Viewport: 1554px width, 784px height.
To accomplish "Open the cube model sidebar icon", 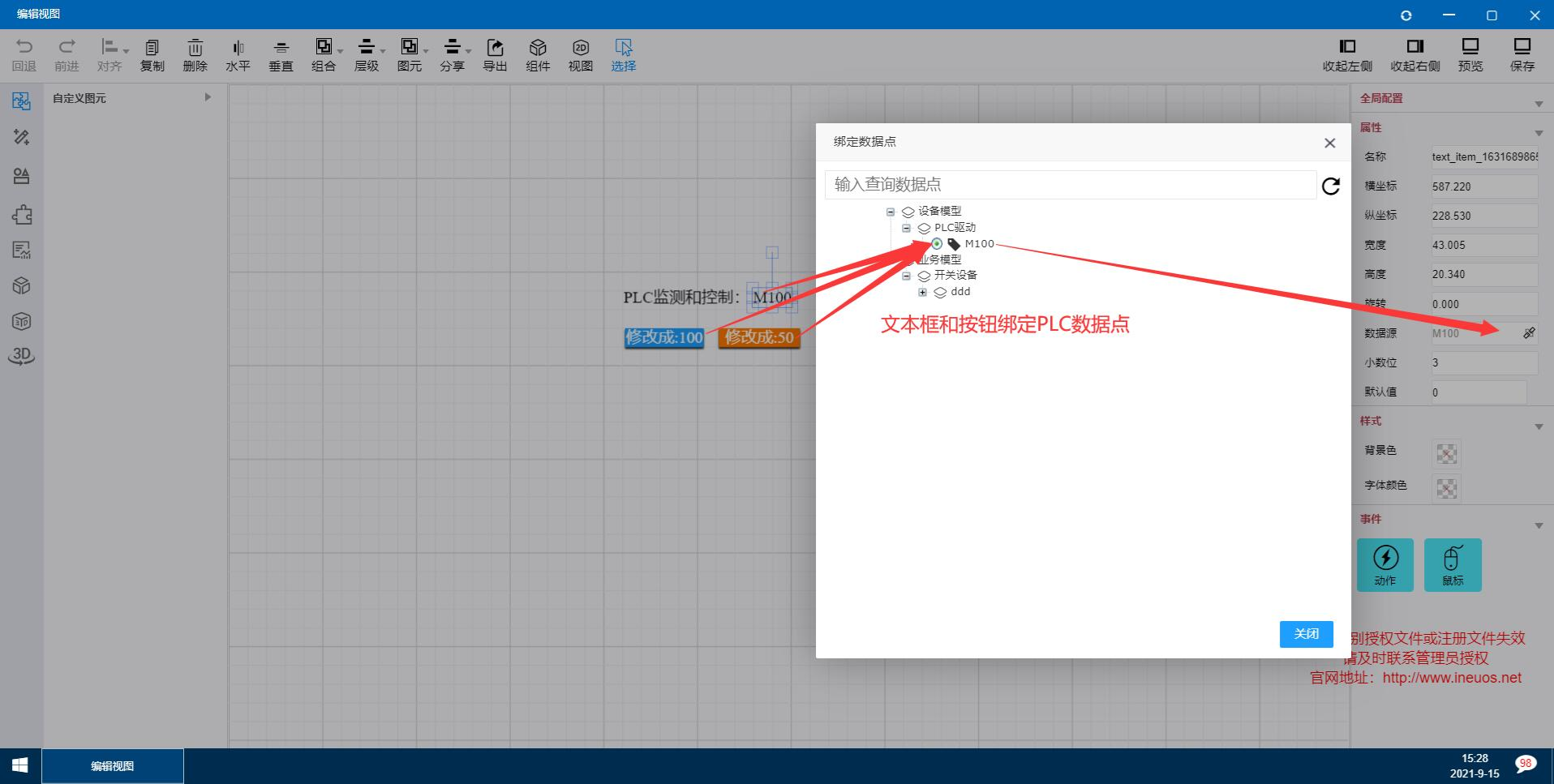I will coord(22,286).
